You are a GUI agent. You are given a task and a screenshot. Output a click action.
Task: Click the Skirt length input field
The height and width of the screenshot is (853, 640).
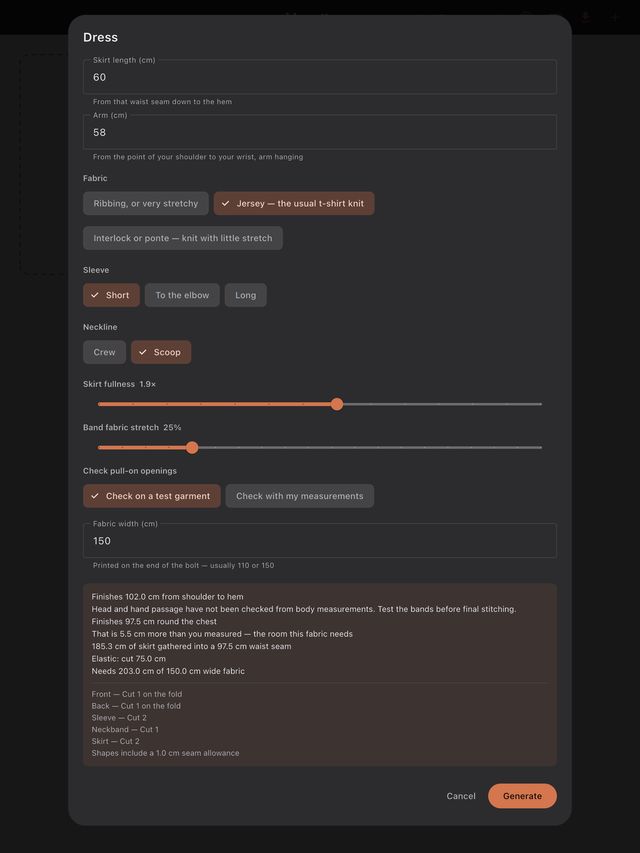(x=320, y=77)
